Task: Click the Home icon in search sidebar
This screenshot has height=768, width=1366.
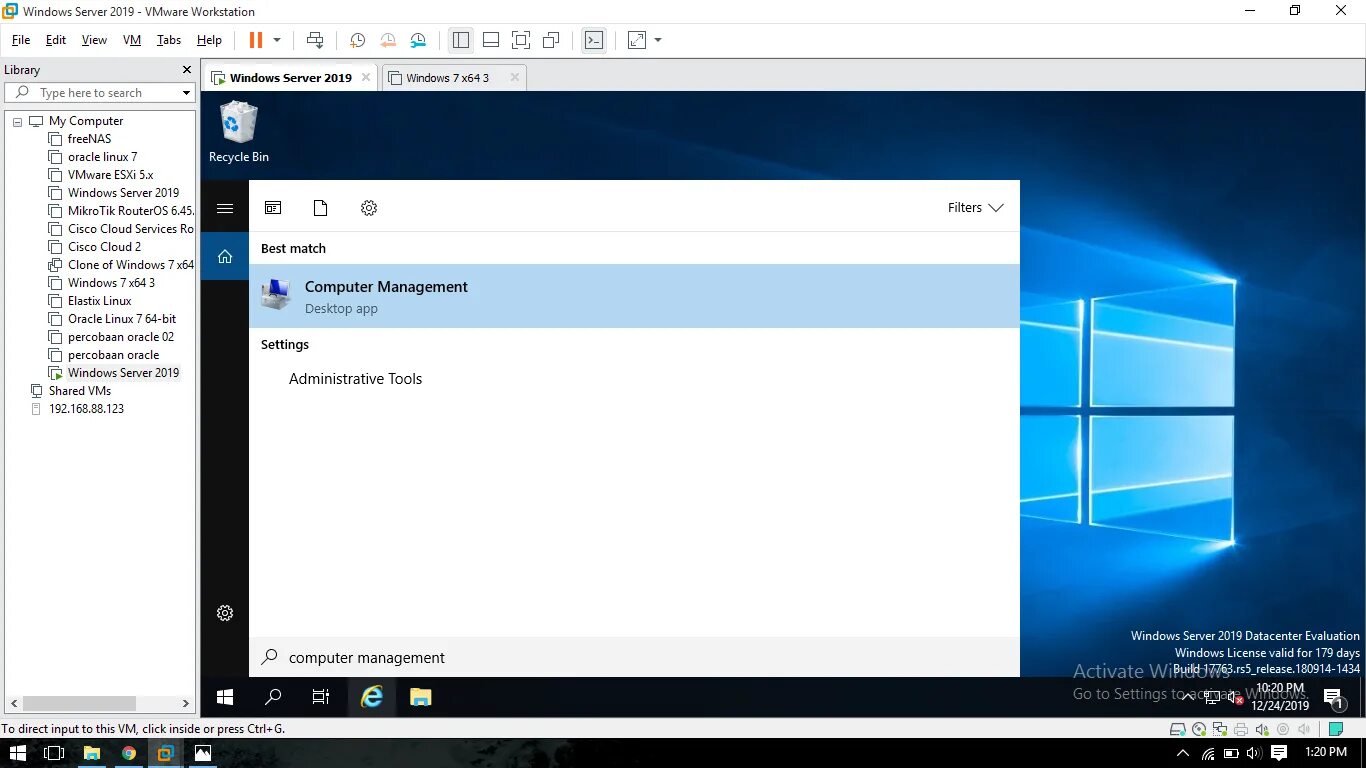Action: (225, 257)
